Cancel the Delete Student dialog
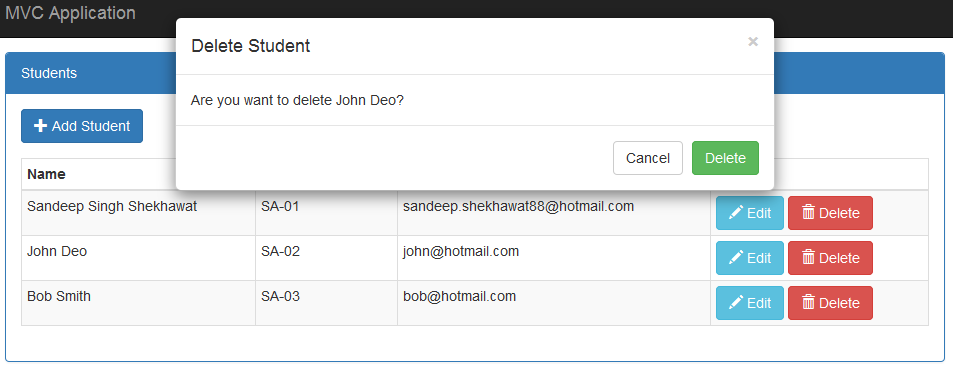The width and height of the screenshot is (953, 367). pos(648,158)
